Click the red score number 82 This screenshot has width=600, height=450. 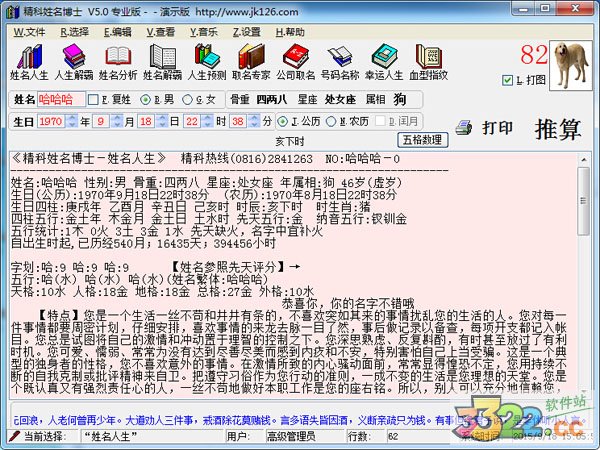coord(534,55)
